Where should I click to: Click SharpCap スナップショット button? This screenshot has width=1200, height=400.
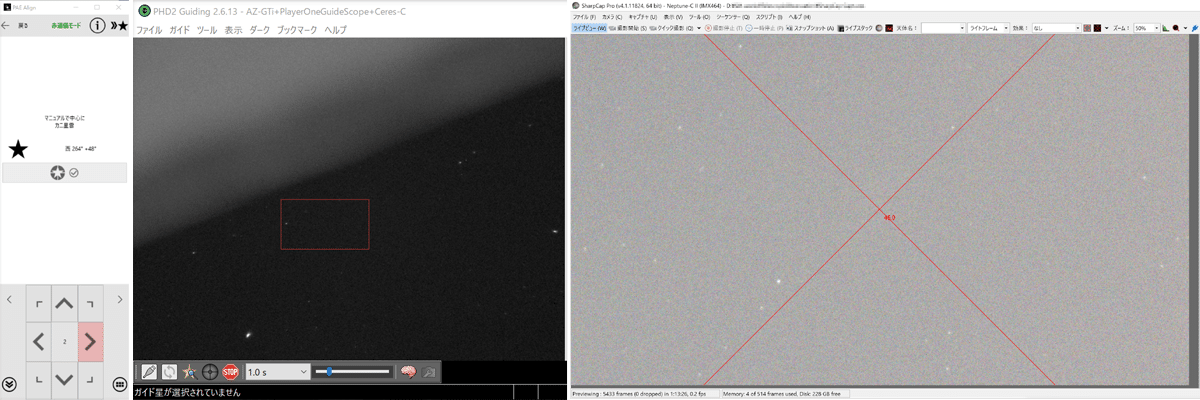810,28
